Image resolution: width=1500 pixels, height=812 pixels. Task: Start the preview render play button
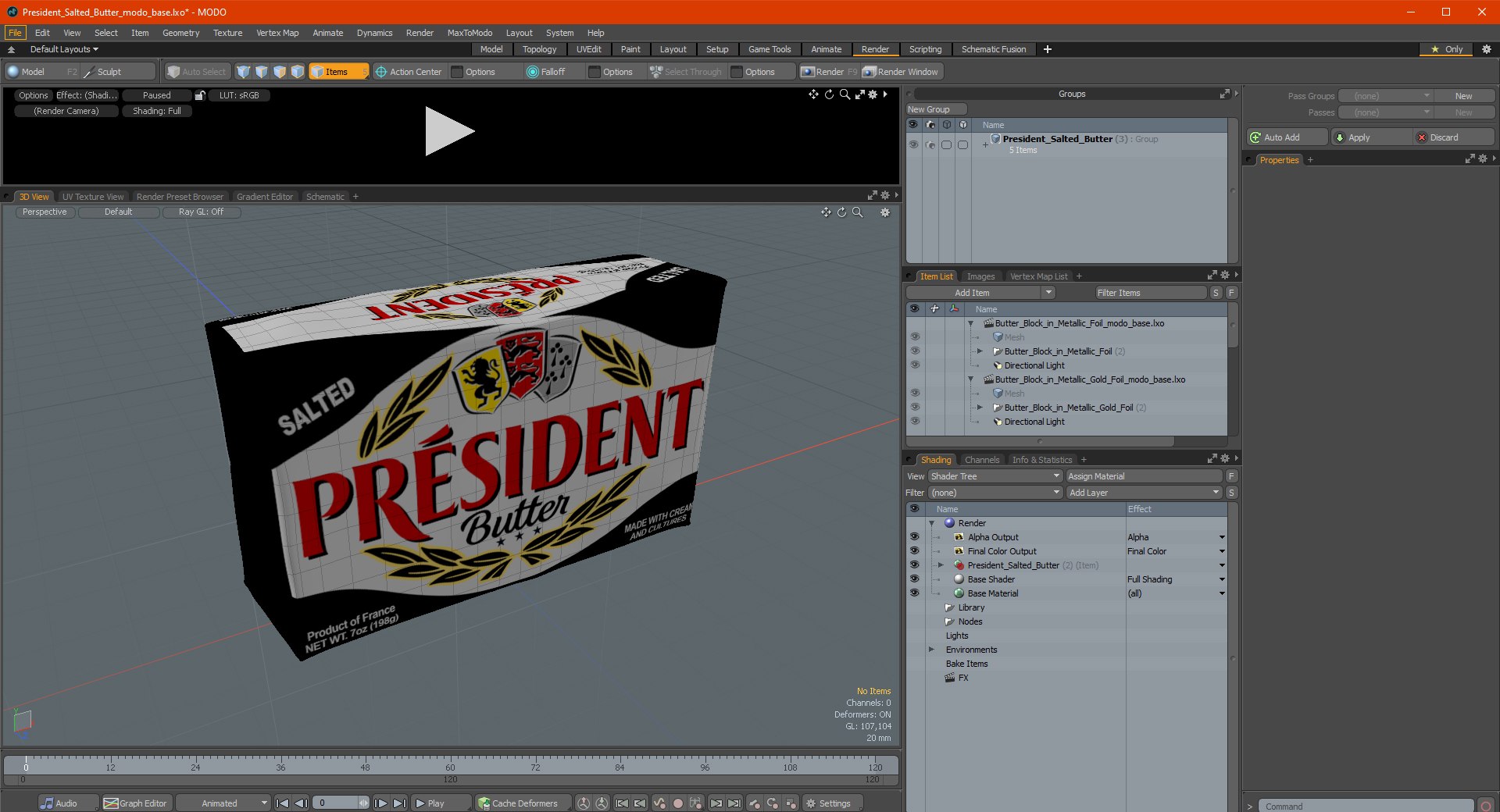pos(448,131)
